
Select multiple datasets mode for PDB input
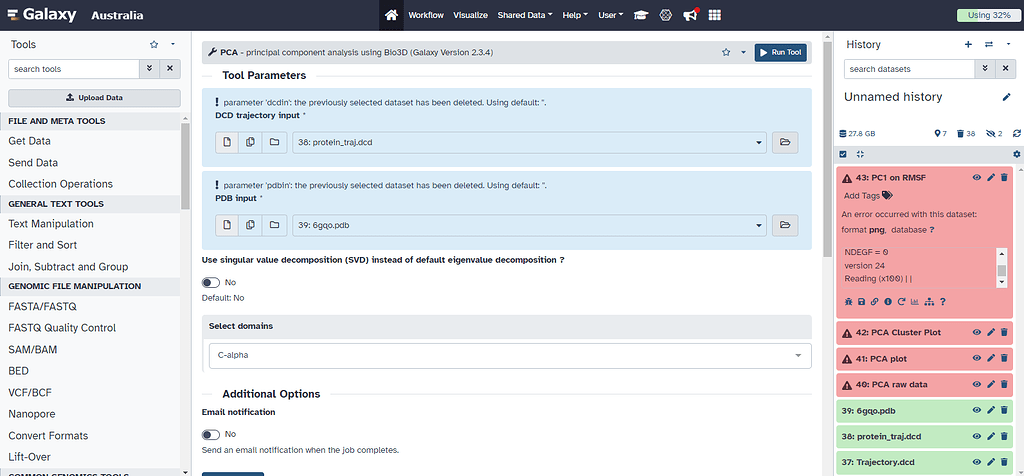[x=250, y=225]
